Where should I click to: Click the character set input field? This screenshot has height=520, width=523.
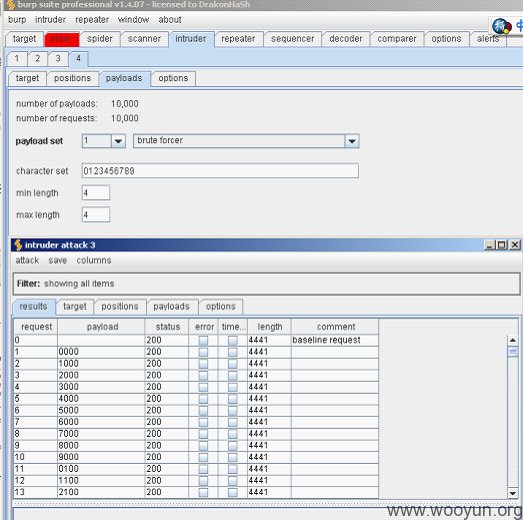click(x=220, y=171)
